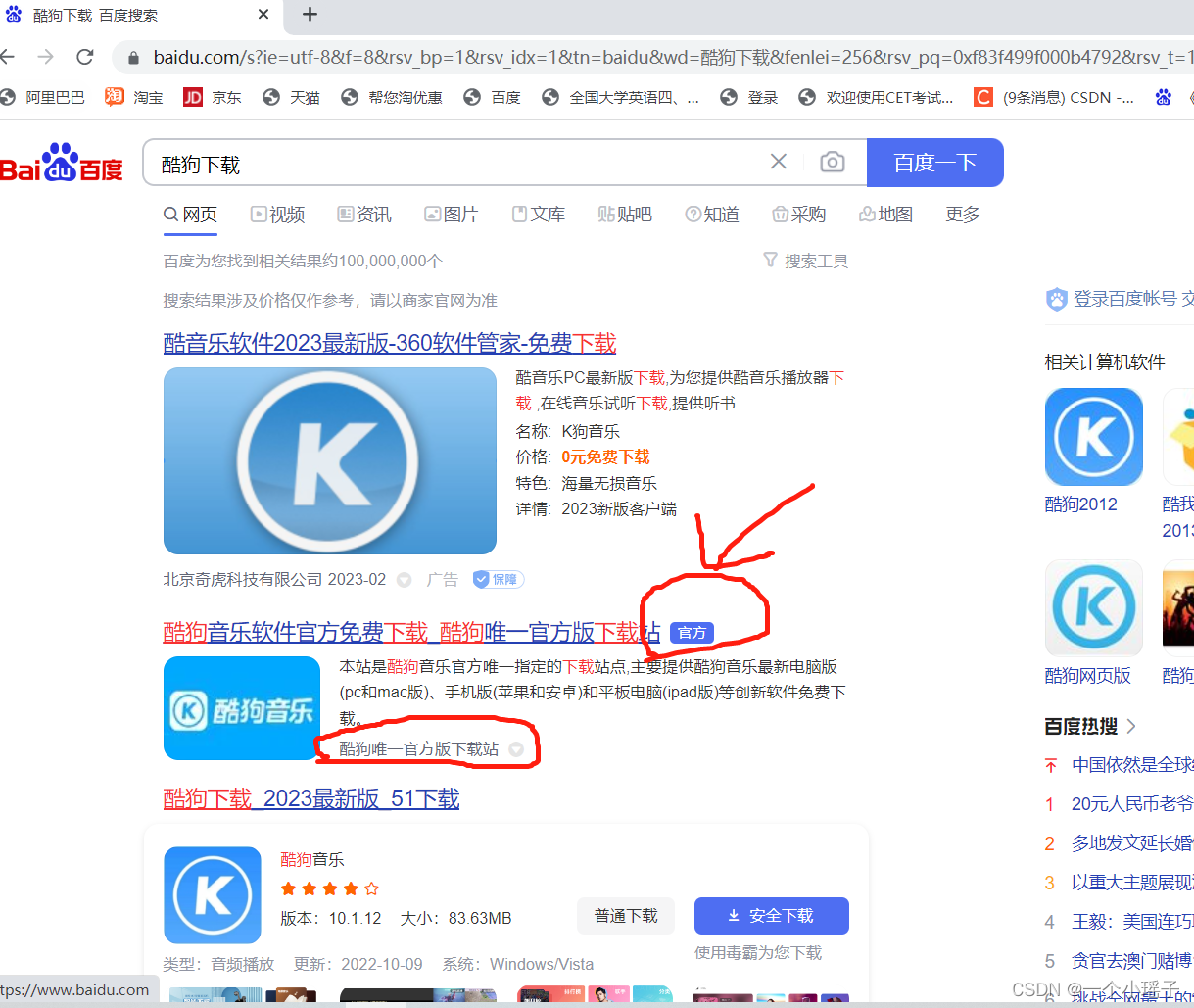This screenshot has height=1008, width=1194.
Task: Select the 网页 tab
Action: 190,215
